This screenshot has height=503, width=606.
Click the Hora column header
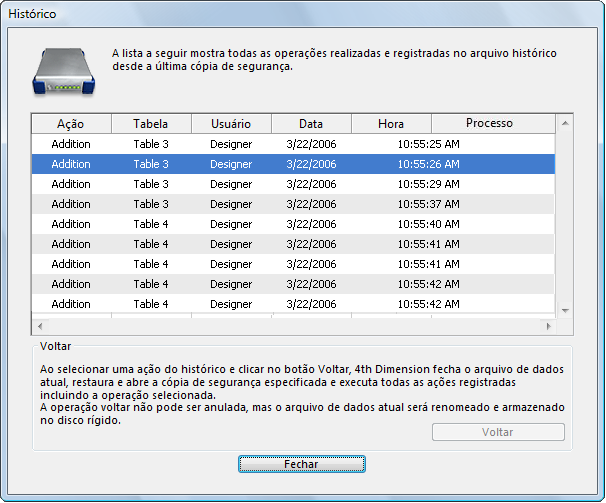click(391, 124)
